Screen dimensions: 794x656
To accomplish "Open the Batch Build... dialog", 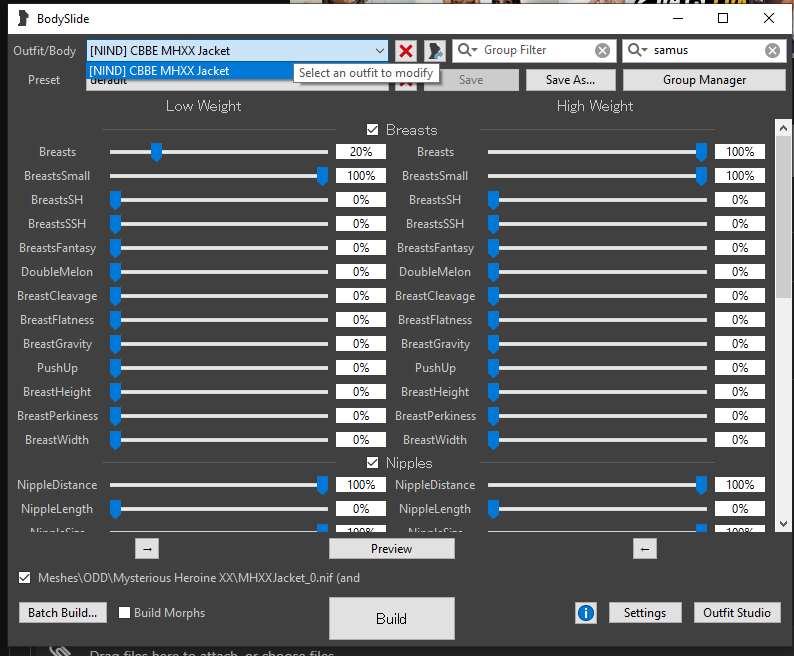I will 63,612.
